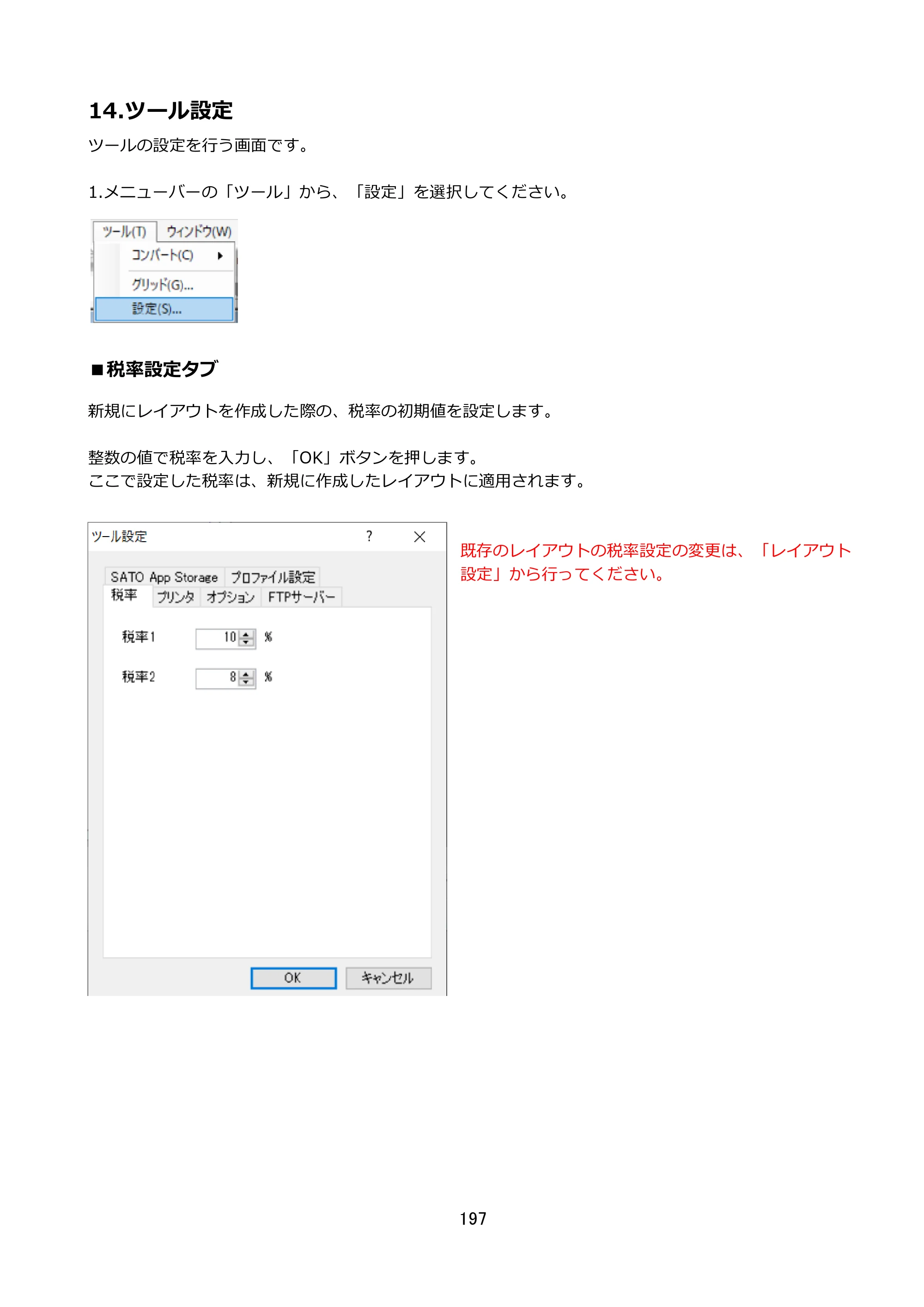Viewport: 924px width, 1307px height.
Task: Click the 税率2 label
Action: 139,677
